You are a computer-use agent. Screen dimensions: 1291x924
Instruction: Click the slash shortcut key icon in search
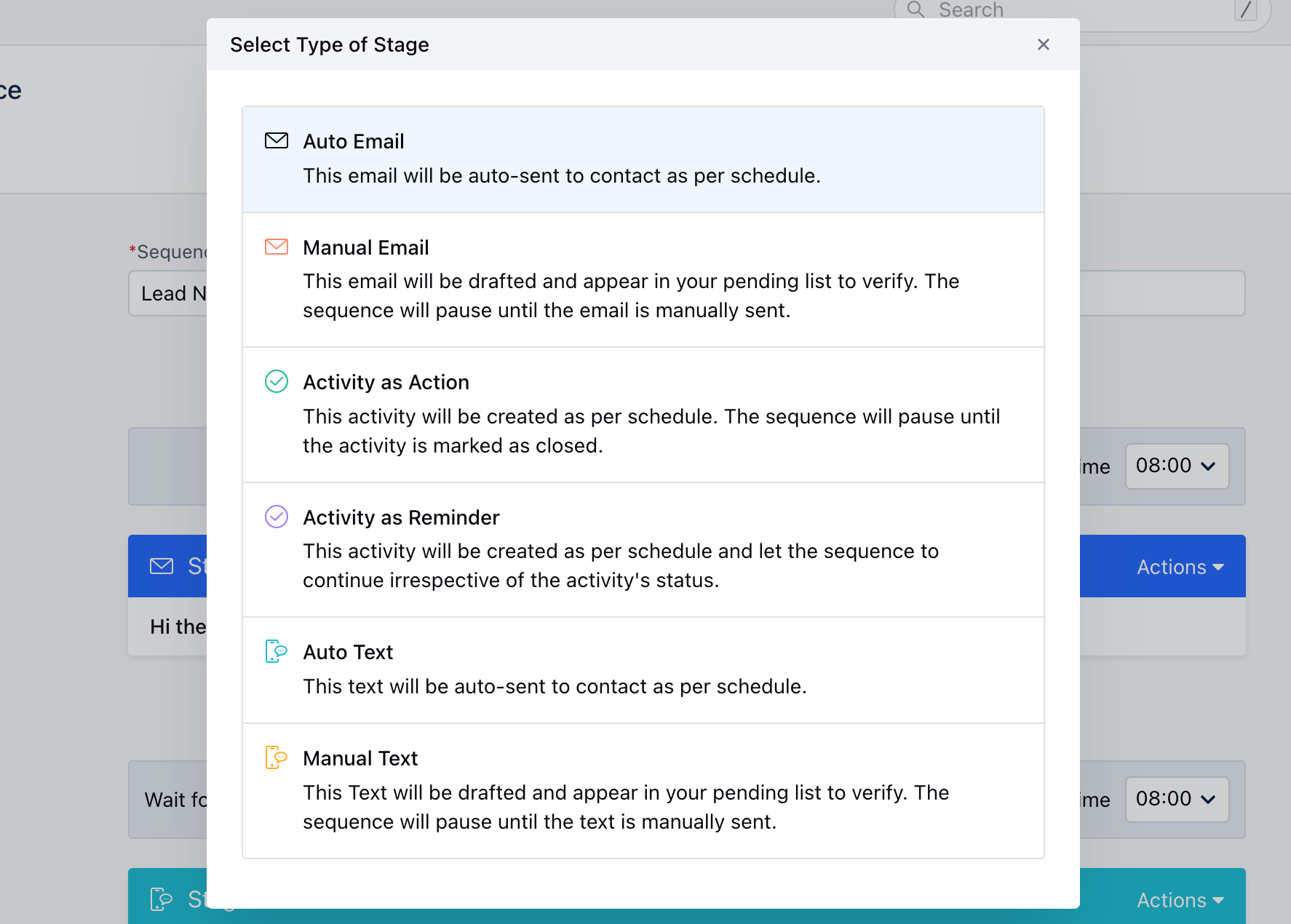click(x=1246, y=9)
